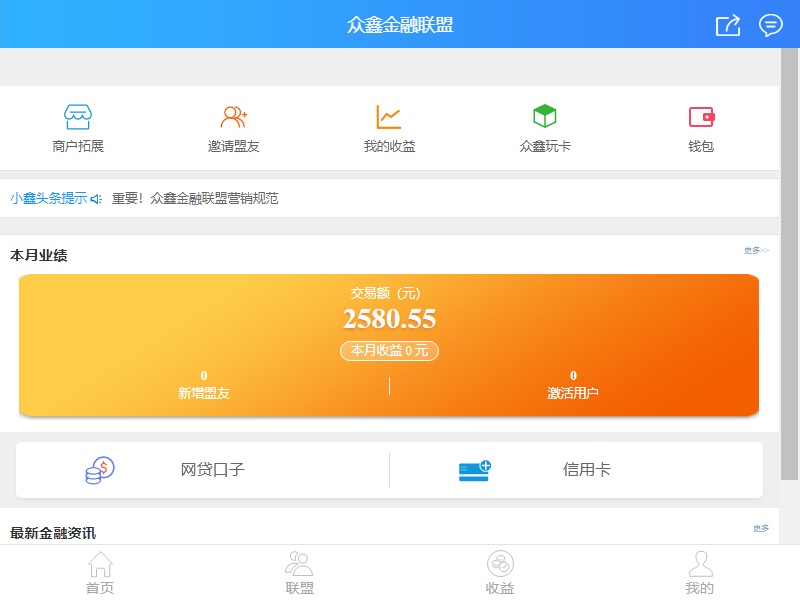Switch to the 首页 tab
Viewport: 800px width, 600px height.
[100, 573]
